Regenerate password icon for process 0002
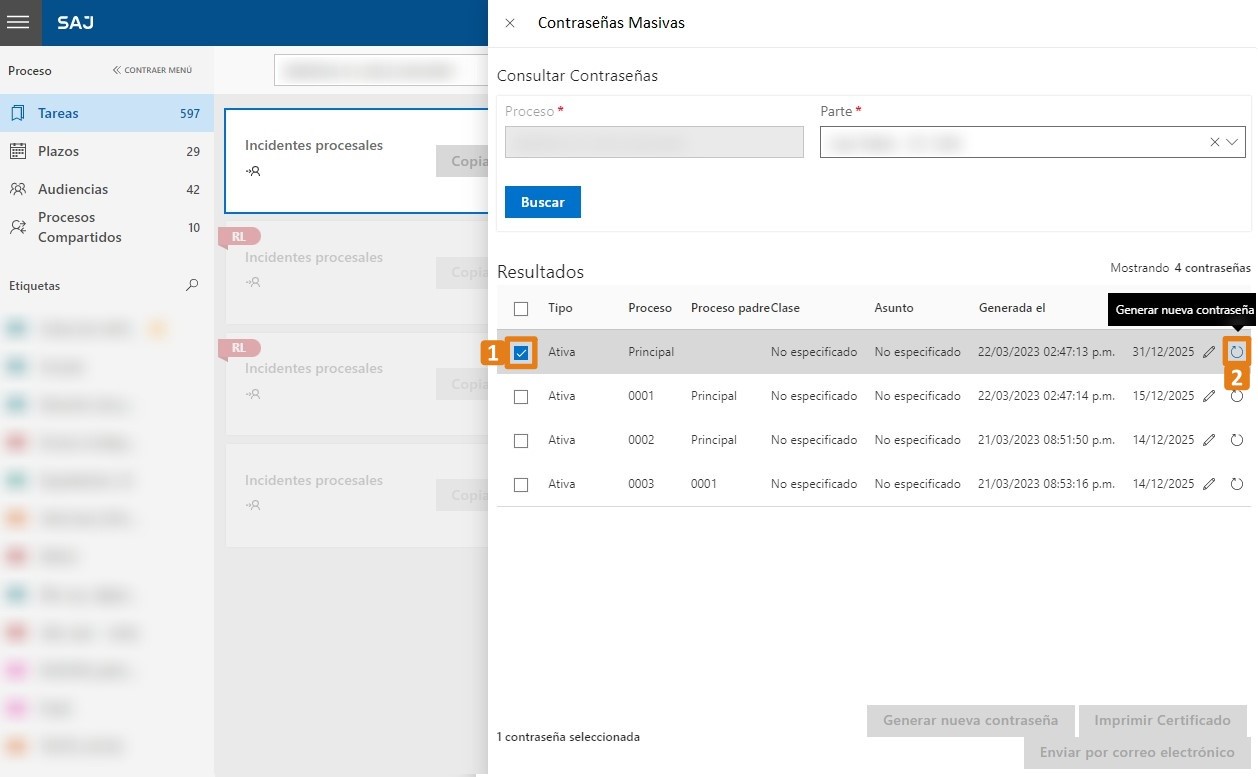This screenshot has height=777, width=1258. pyautogui.click(x=1237, y=440)
